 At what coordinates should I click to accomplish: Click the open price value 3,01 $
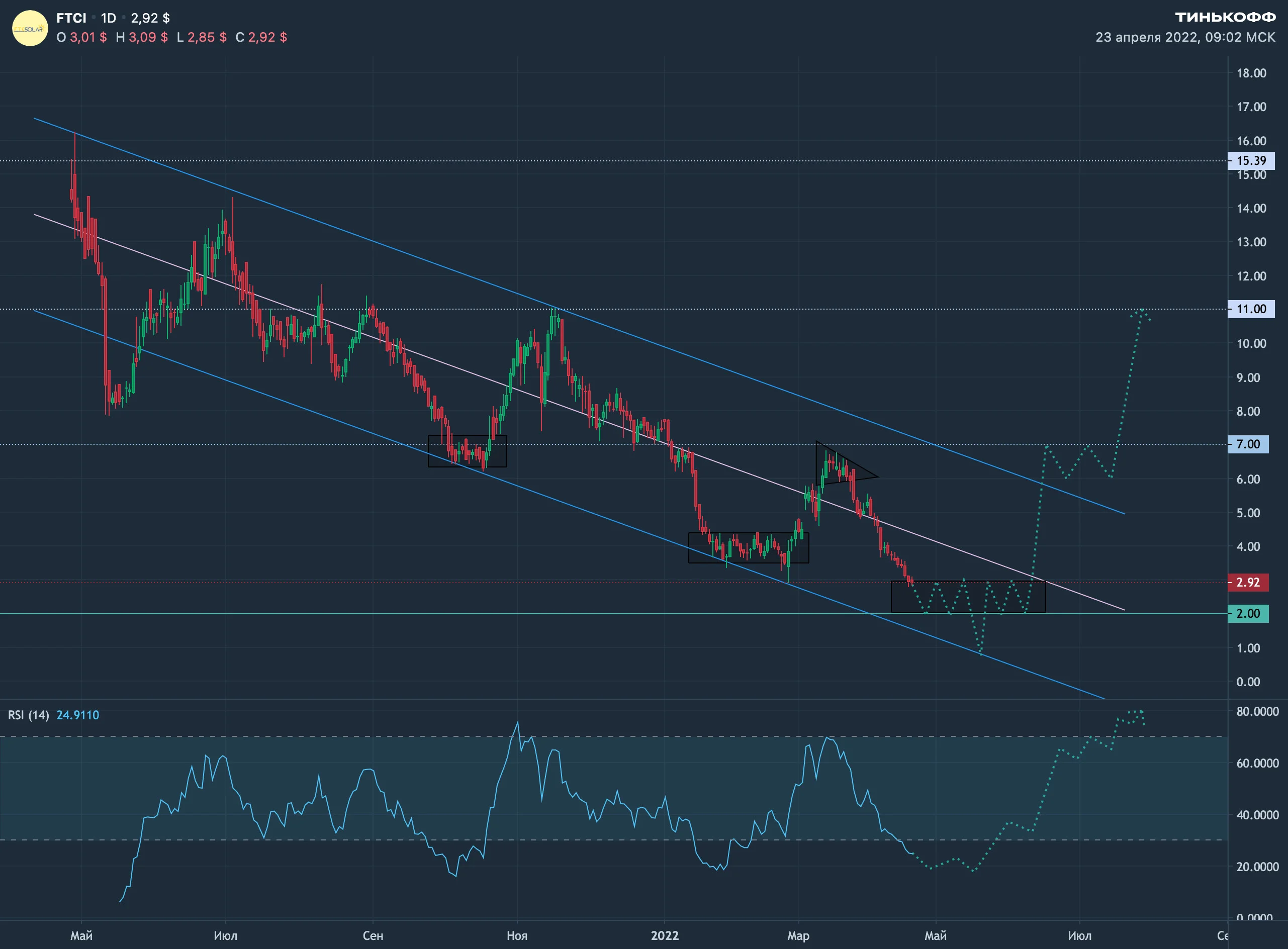(88, 37)
